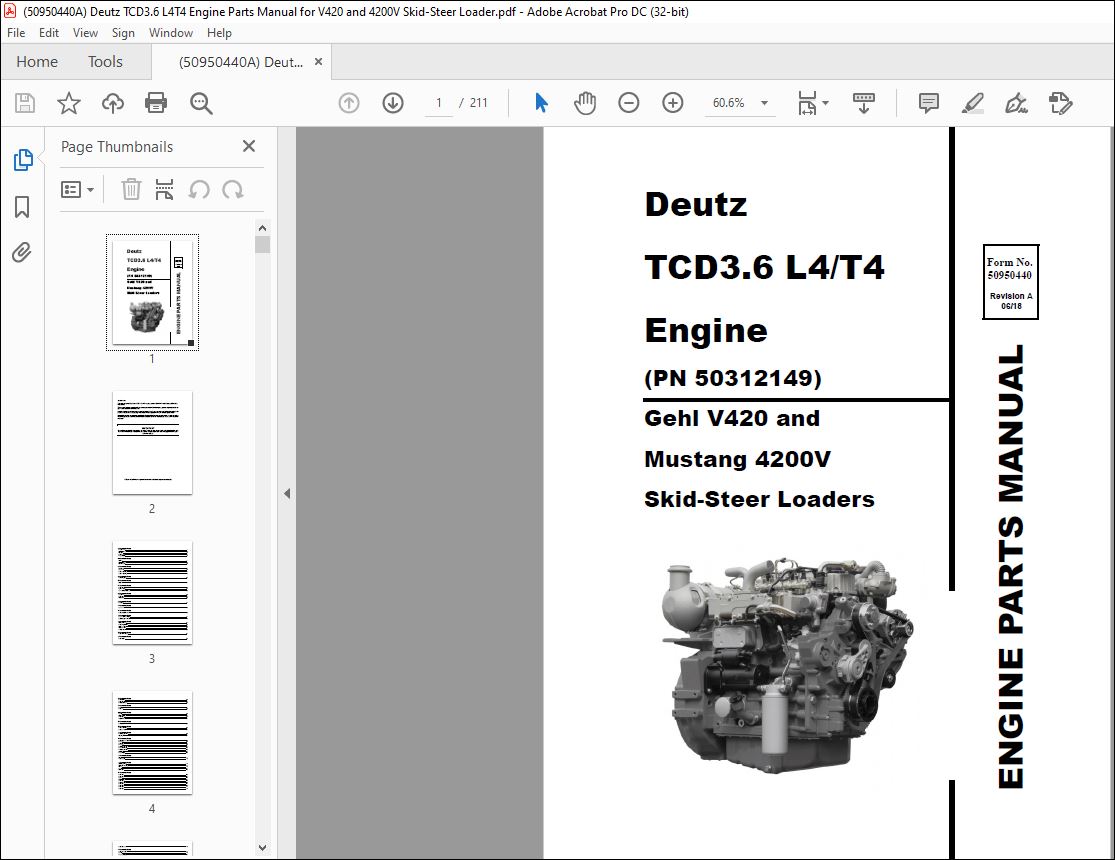Select the Highlight text pen tool
The width and height of the screenshot is (1115, 860).
coord(973,103)
